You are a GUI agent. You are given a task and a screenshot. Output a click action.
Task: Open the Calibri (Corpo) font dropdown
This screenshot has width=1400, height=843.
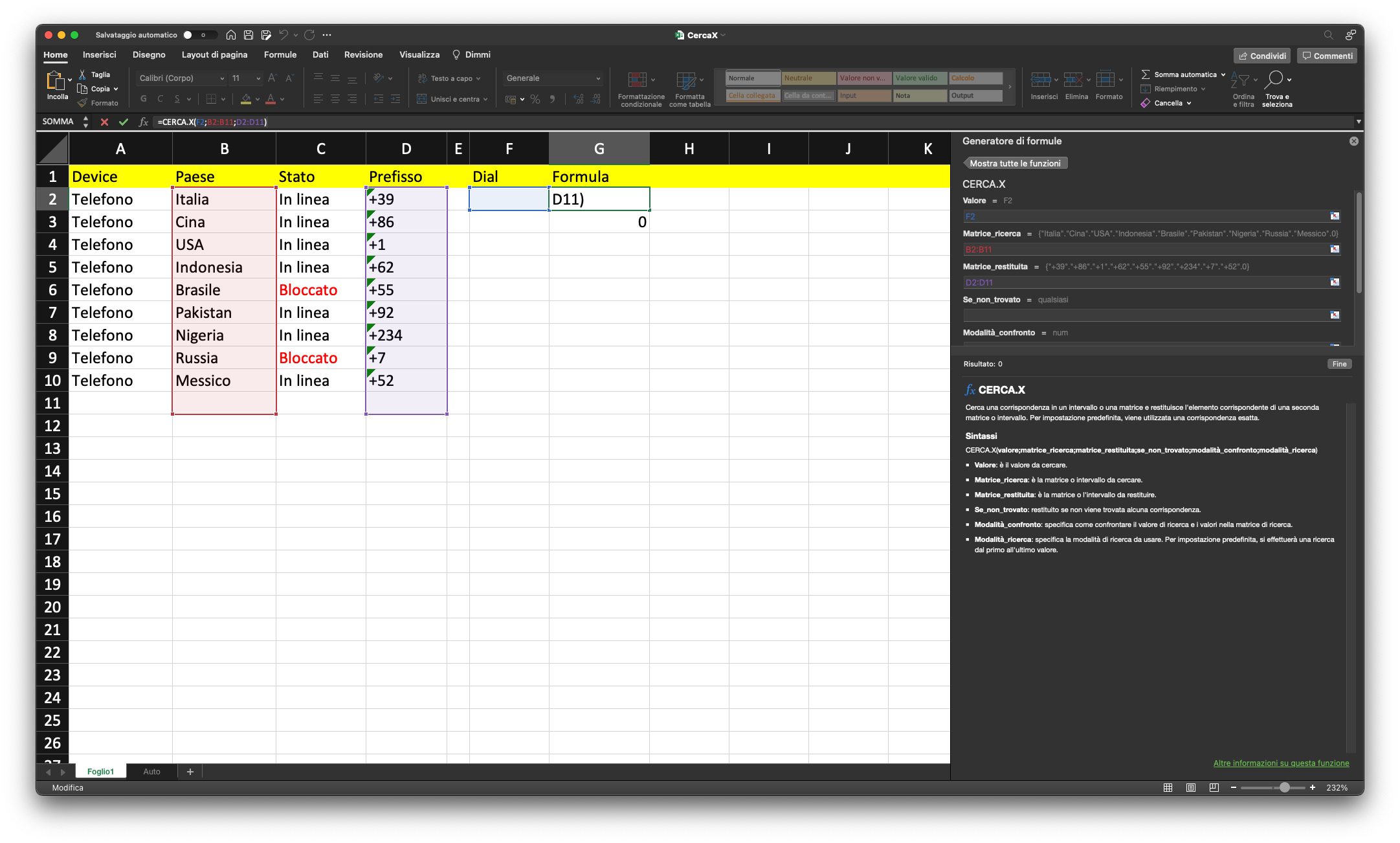tap(222, 78)
